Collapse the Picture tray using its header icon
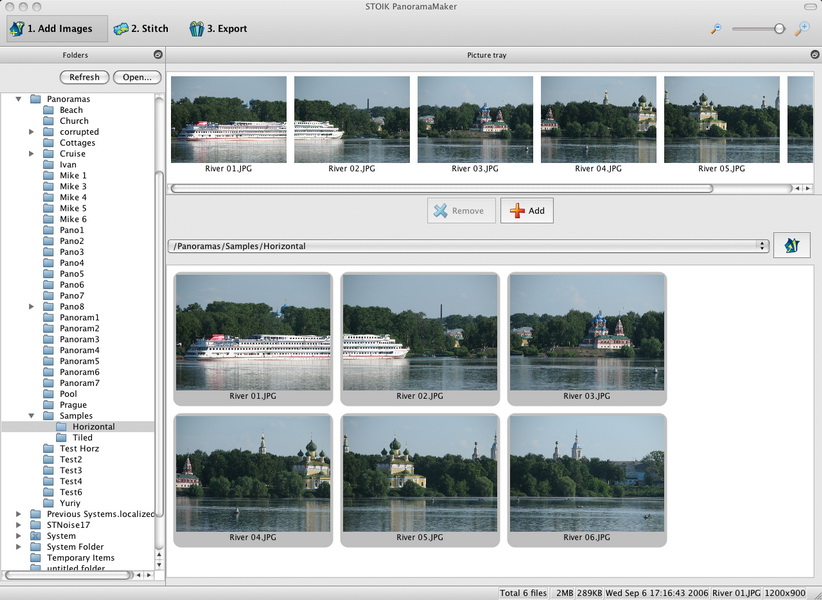Screen dimensions: 822x600 814,55
